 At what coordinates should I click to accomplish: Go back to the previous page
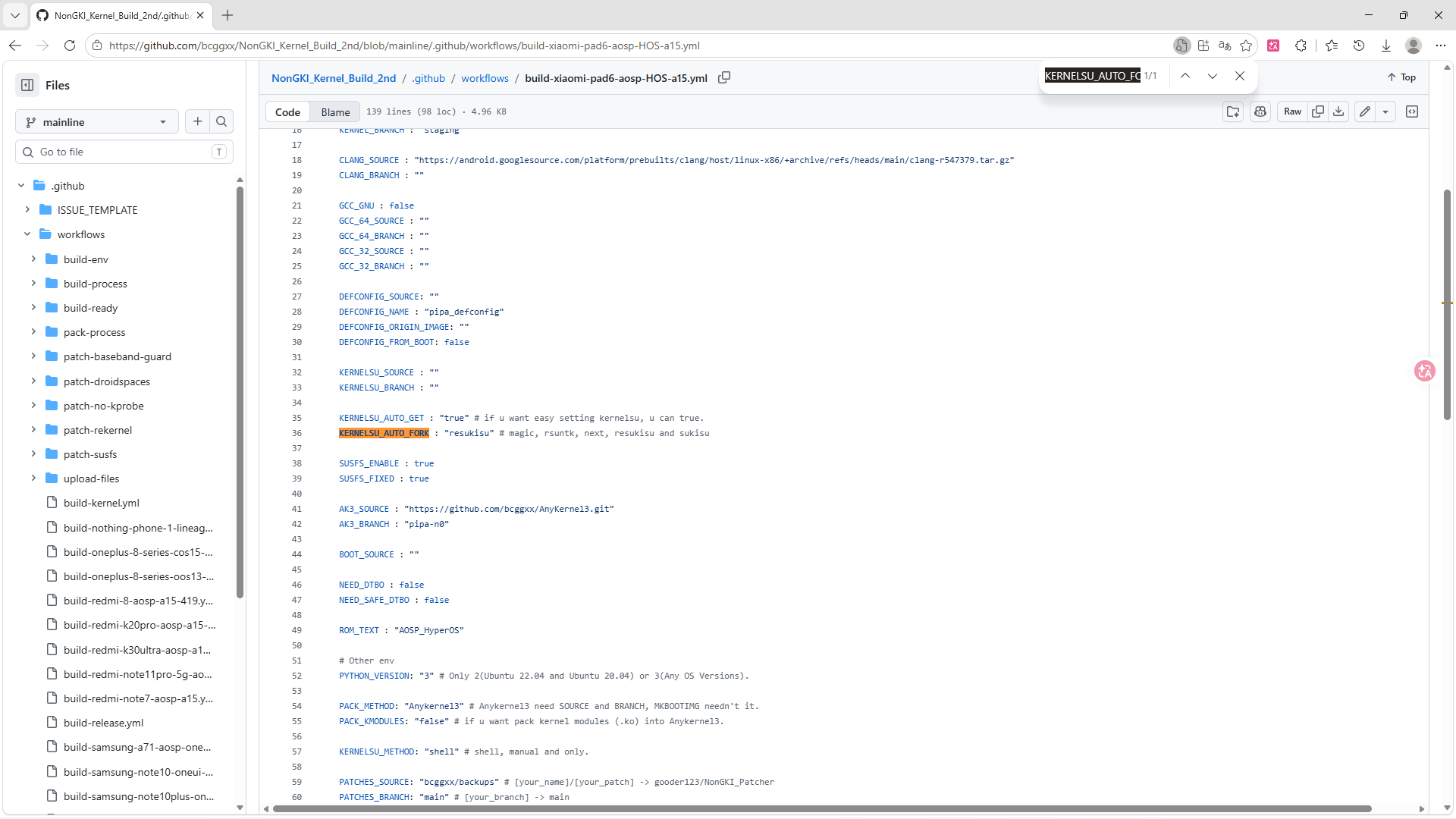click(15, 45)
